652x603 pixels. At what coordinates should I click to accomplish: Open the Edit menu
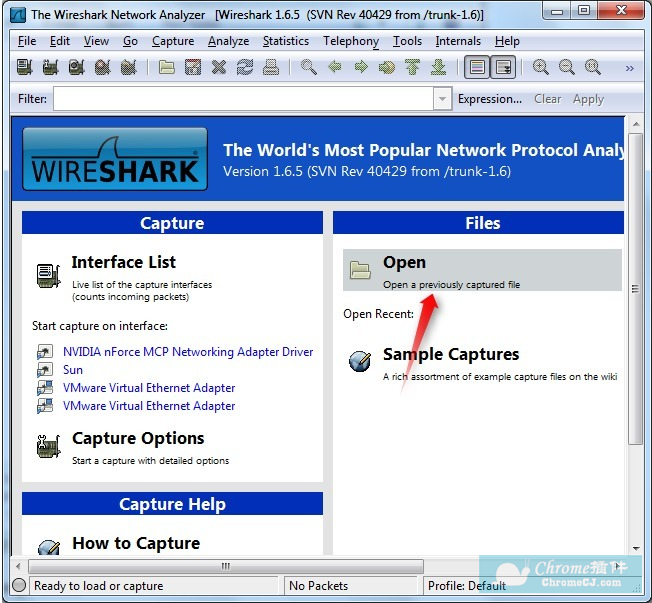tap(60, 41)
